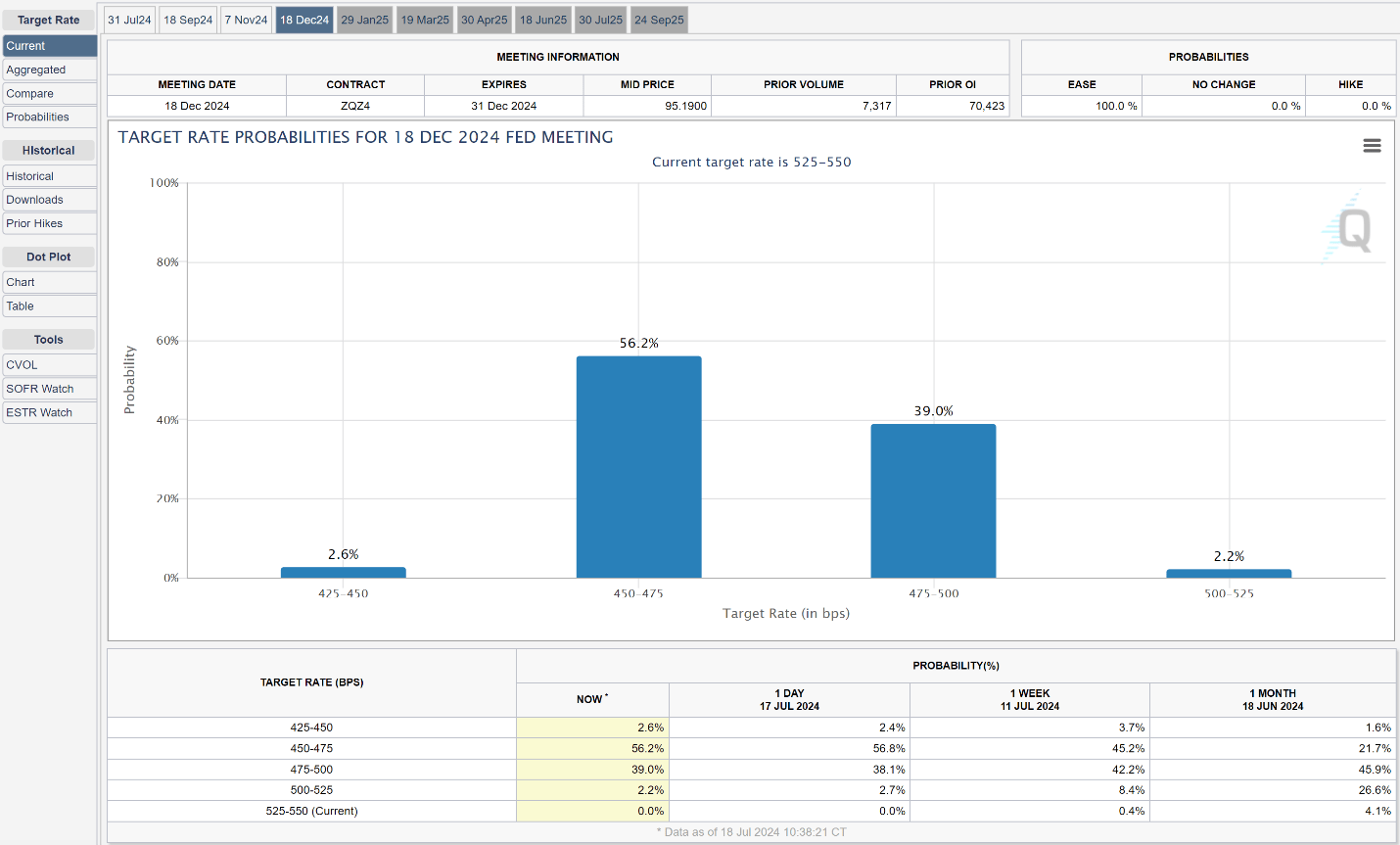Enable the Probabilities view
Viewport: 1400px width, 845px height.
(x=49, y=117)
